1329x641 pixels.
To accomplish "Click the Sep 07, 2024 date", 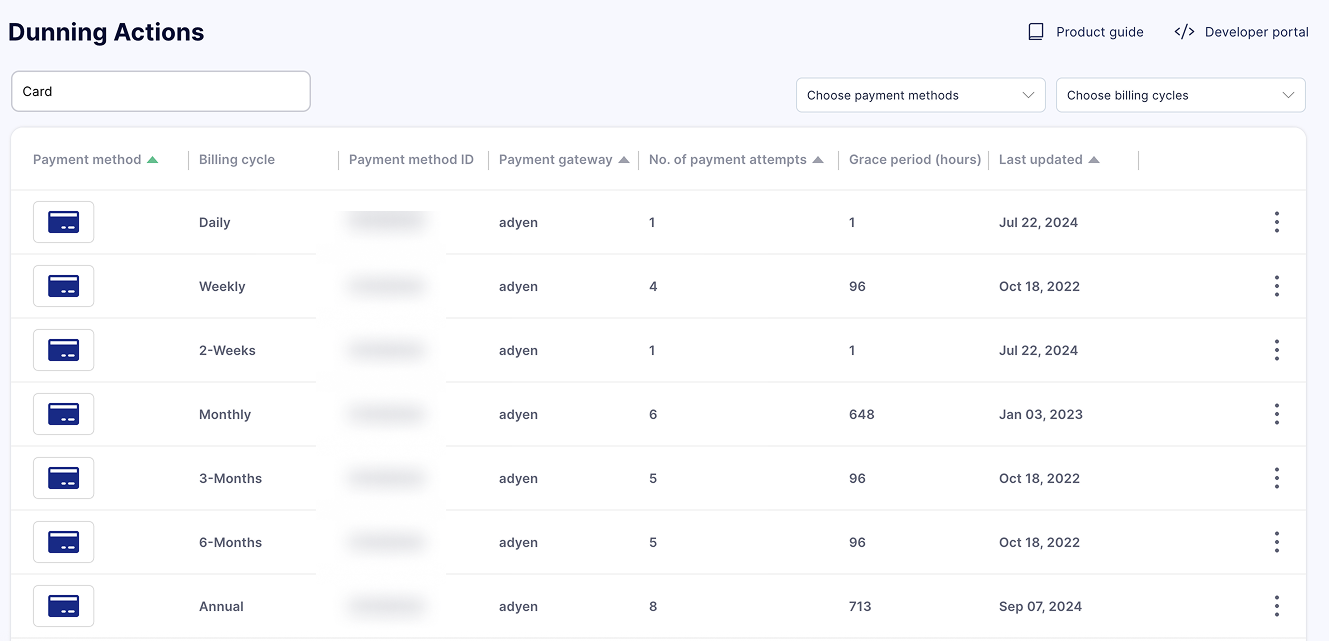I will pyautogui.click(x=1041, y=606).
